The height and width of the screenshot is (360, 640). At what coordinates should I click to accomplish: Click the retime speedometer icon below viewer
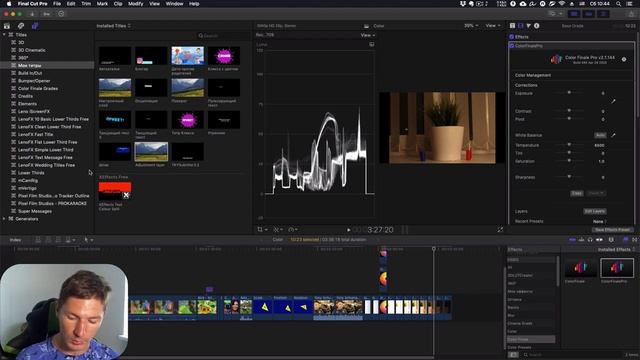click(x=292, y=230)
